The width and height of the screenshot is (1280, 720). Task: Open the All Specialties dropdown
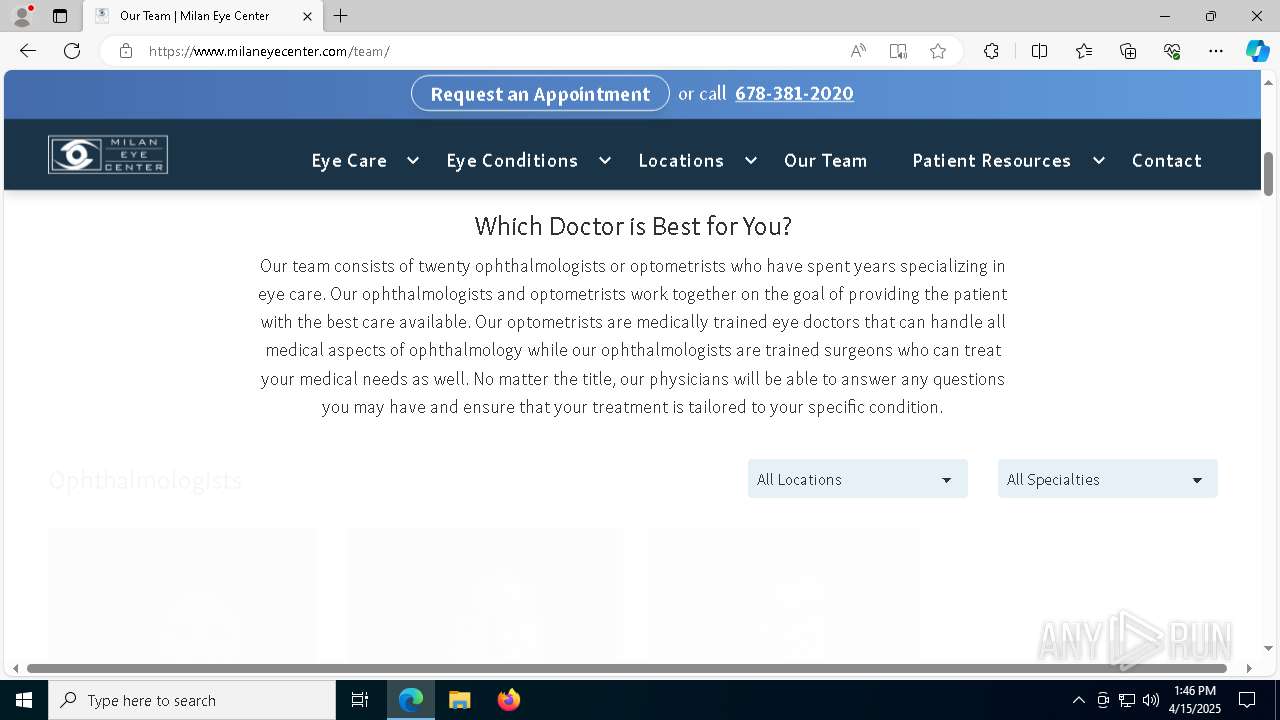click(x=1108, y=479)
